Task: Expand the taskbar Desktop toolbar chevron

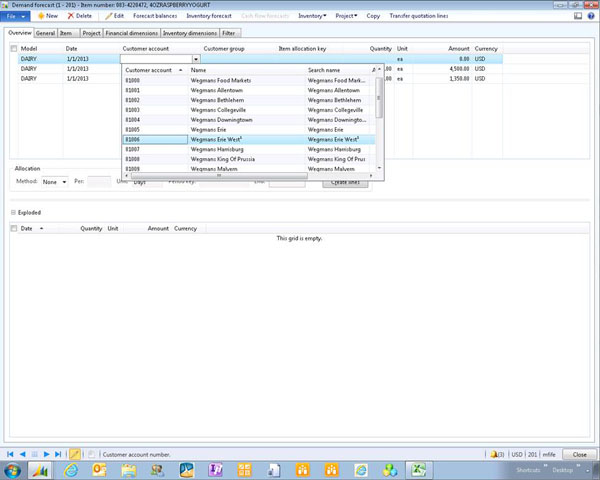Action: tap(578, 466)
